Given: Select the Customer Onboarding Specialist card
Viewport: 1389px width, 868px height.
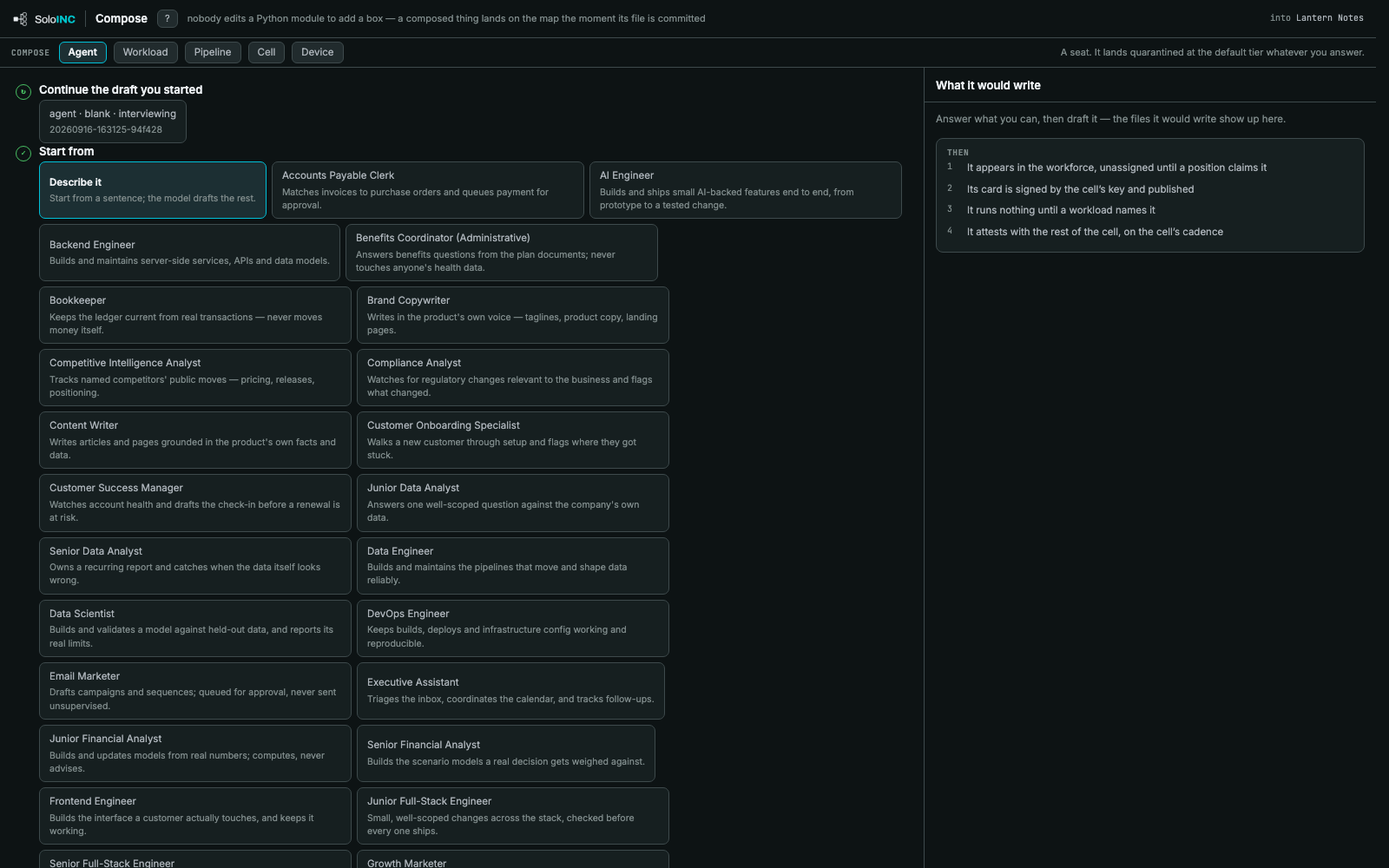Looking at the screenshot, I should [x=513, y=440].
